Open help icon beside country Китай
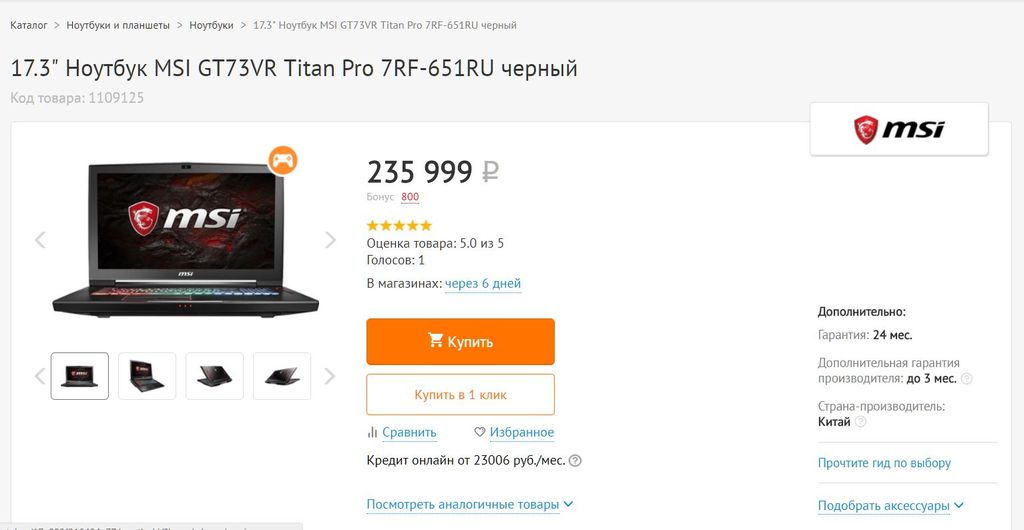 (x=861, y=422)
